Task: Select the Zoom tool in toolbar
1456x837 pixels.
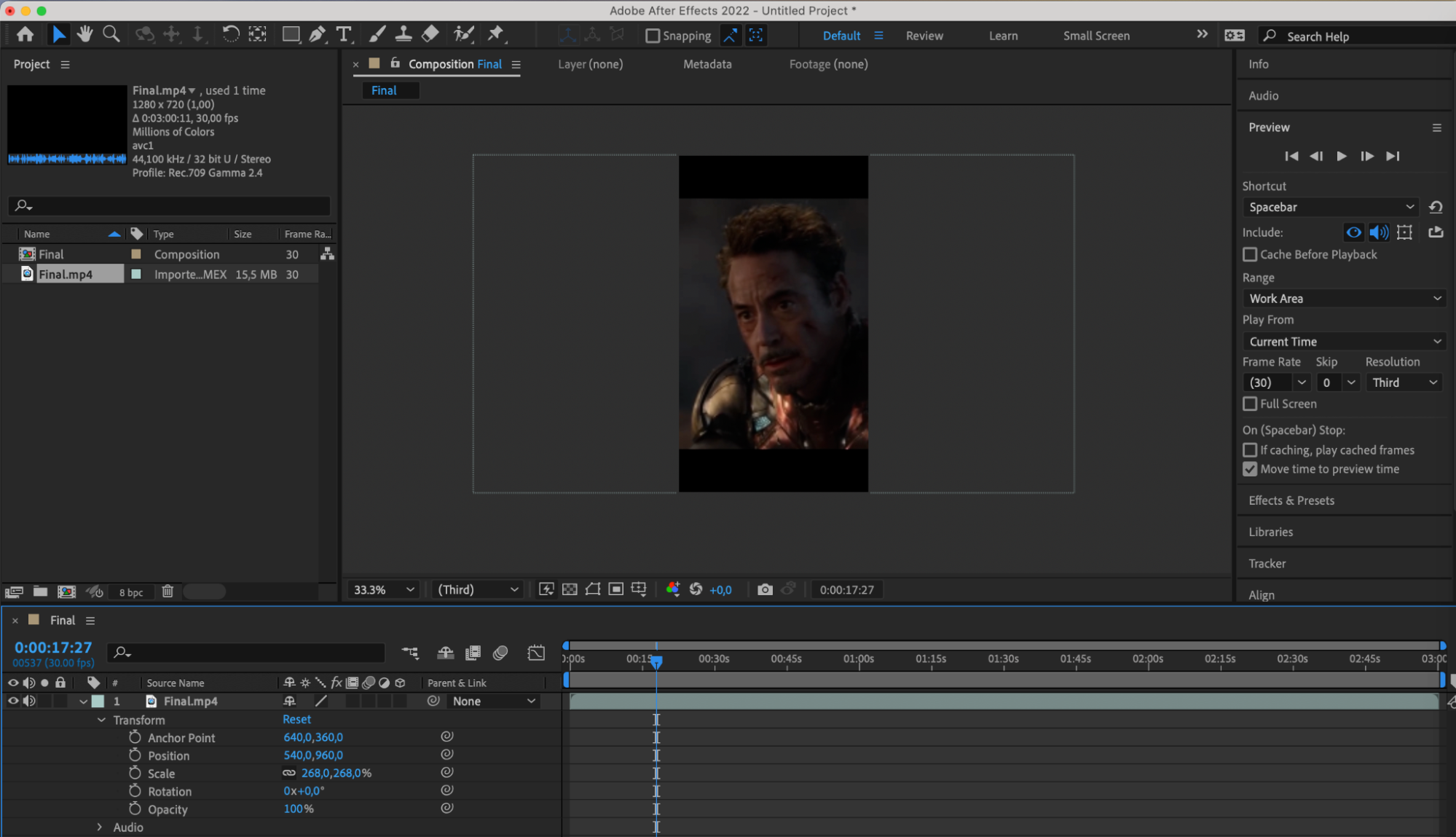Action: coord(111,34)
